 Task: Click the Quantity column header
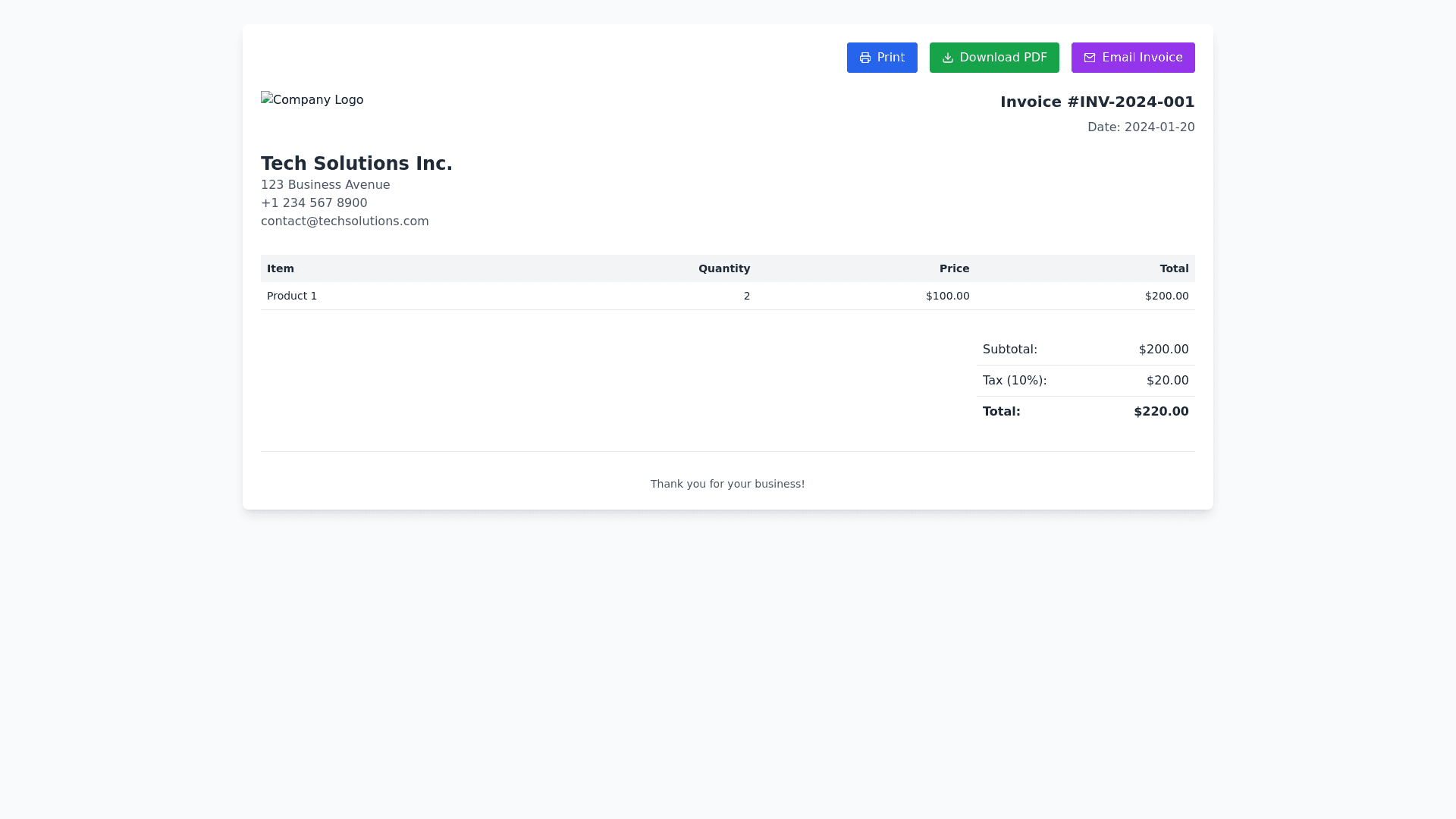(x=723, y=268)
